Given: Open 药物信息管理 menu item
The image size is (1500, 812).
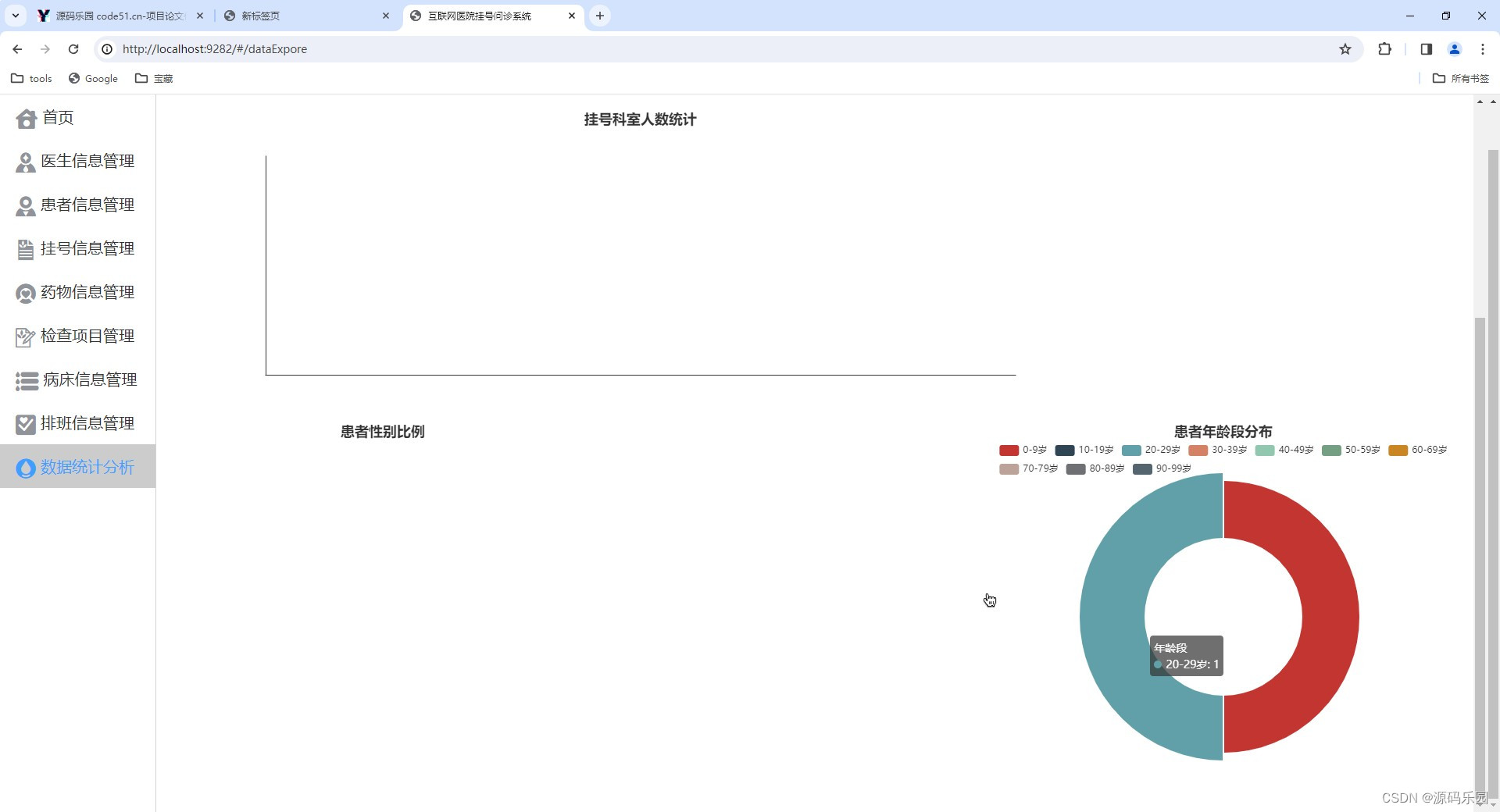Looking at the screenshot, I should point(77,293).
